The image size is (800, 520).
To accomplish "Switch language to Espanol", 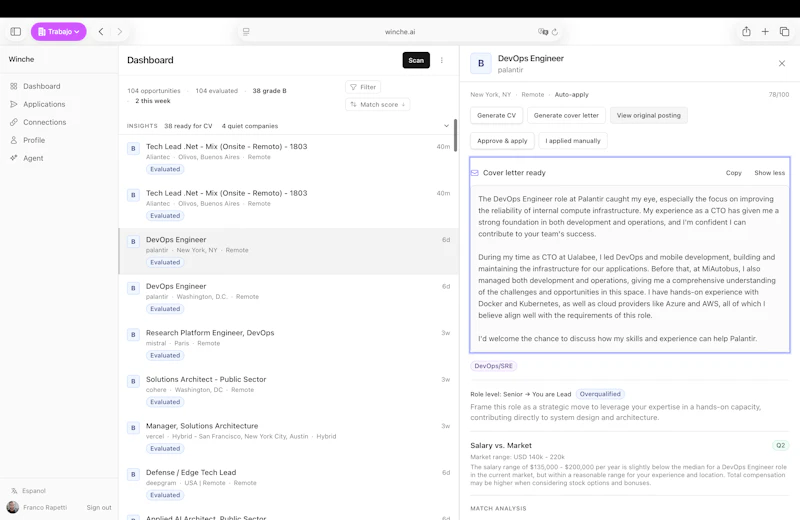I will coord(29,491).
